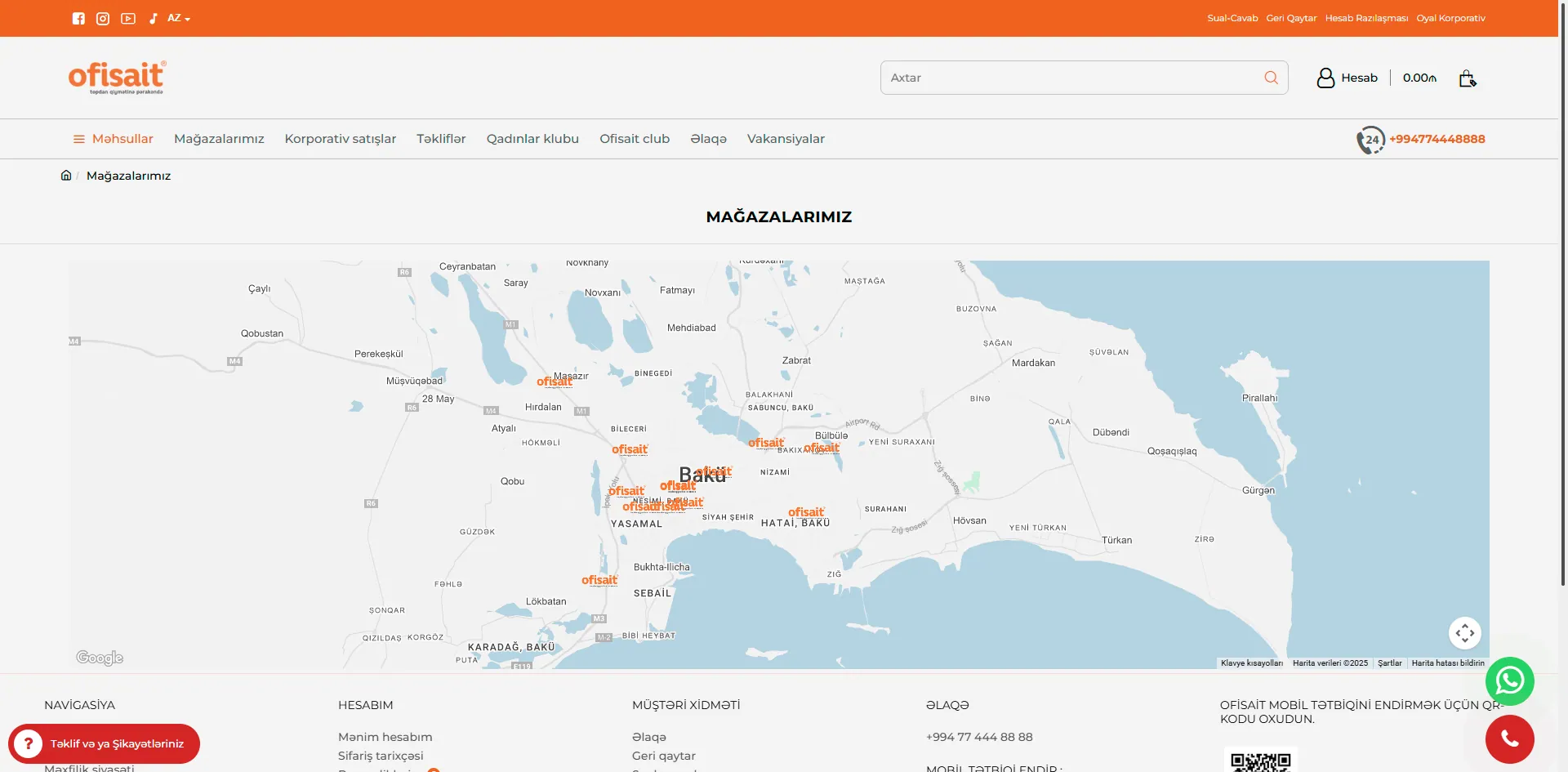This screenshot has width=1568, height=772.
Task: Open Mənim hesabım footer link
Action: click(x=385, y=737)
